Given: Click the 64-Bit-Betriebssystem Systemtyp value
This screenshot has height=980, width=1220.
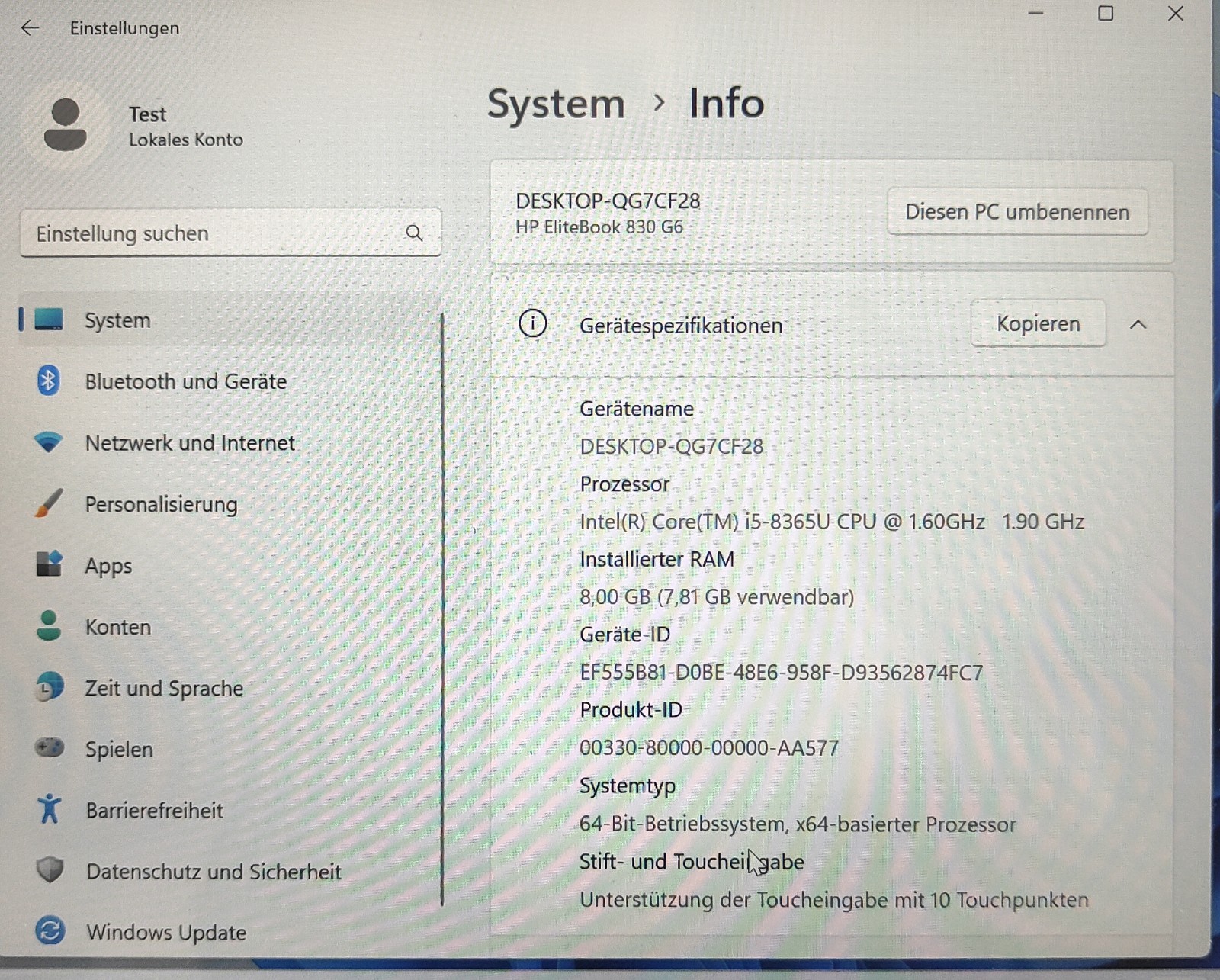Looking at the screenshot, I should pos(798,824).
